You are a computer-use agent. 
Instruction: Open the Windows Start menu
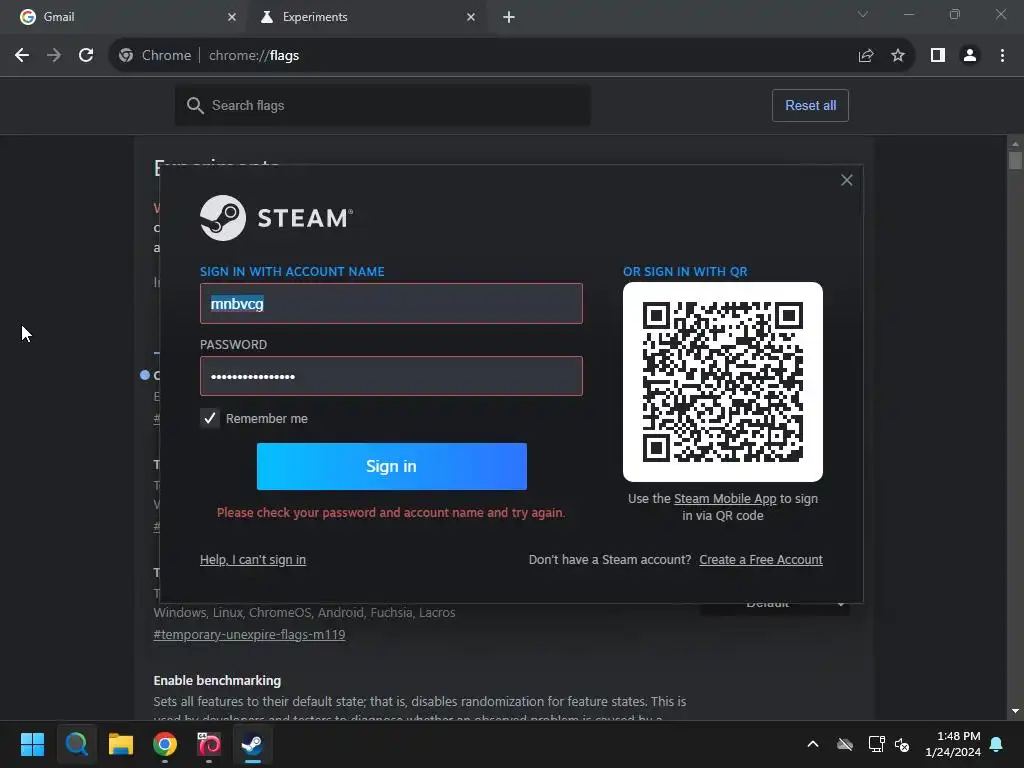(32, 744)
